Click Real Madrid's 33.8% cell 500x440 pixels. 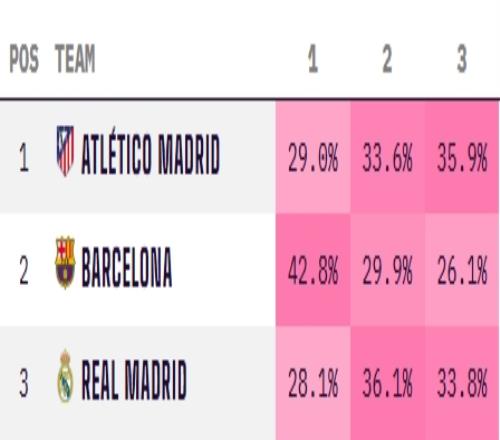point(462,383)
